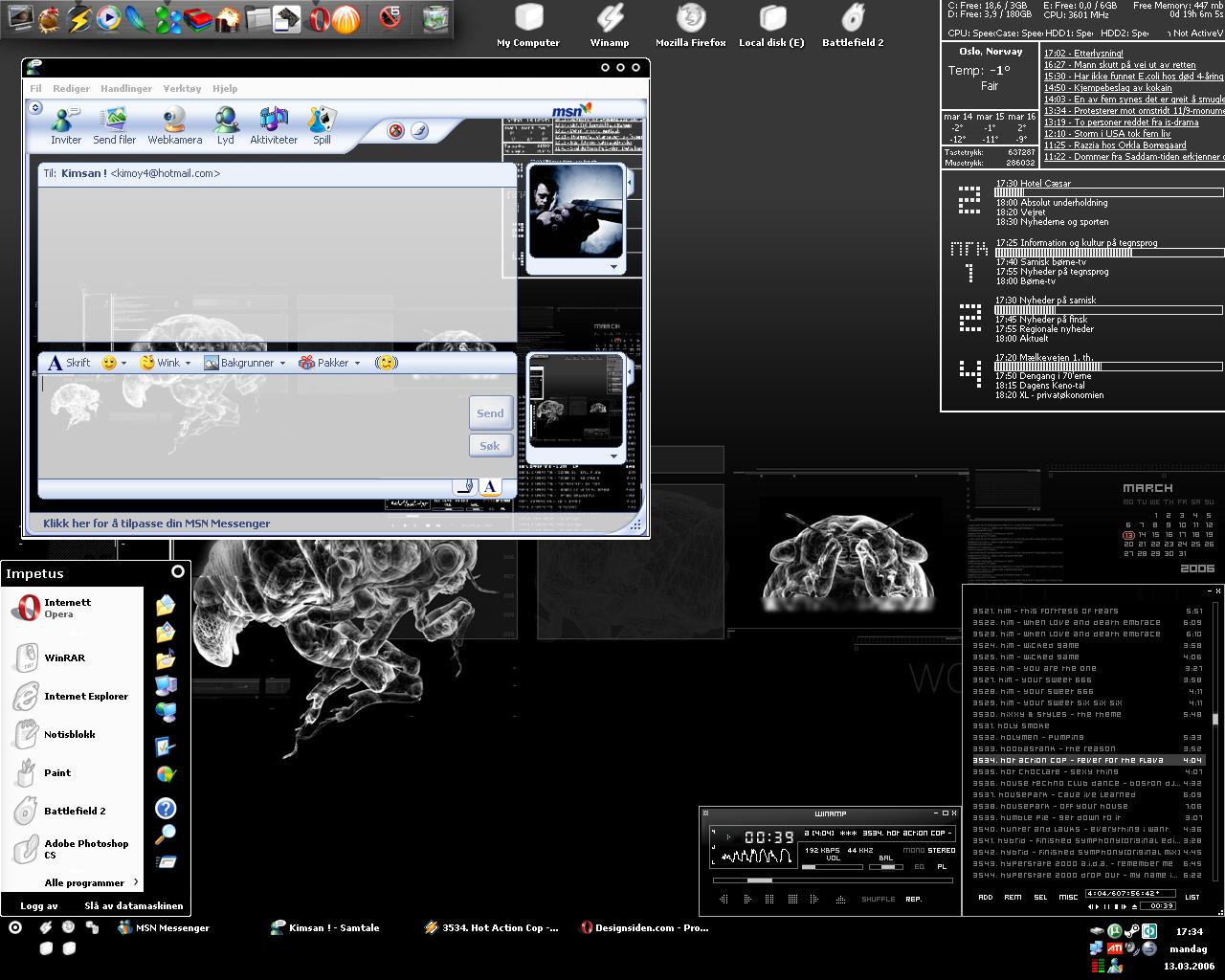Switch to text mode 'A' tab
Image resolution: width=1225 pixels, height=980 pixels.
[490, 486]
